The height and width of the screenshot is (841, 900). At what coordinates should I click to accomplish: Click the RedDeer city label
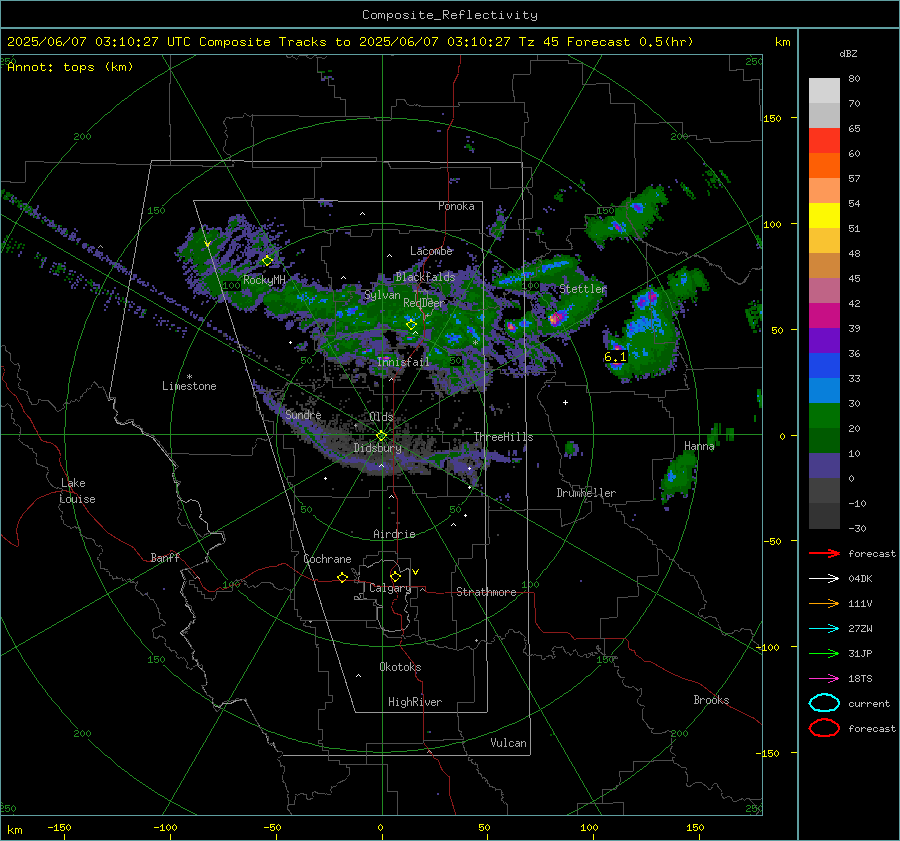424,303
